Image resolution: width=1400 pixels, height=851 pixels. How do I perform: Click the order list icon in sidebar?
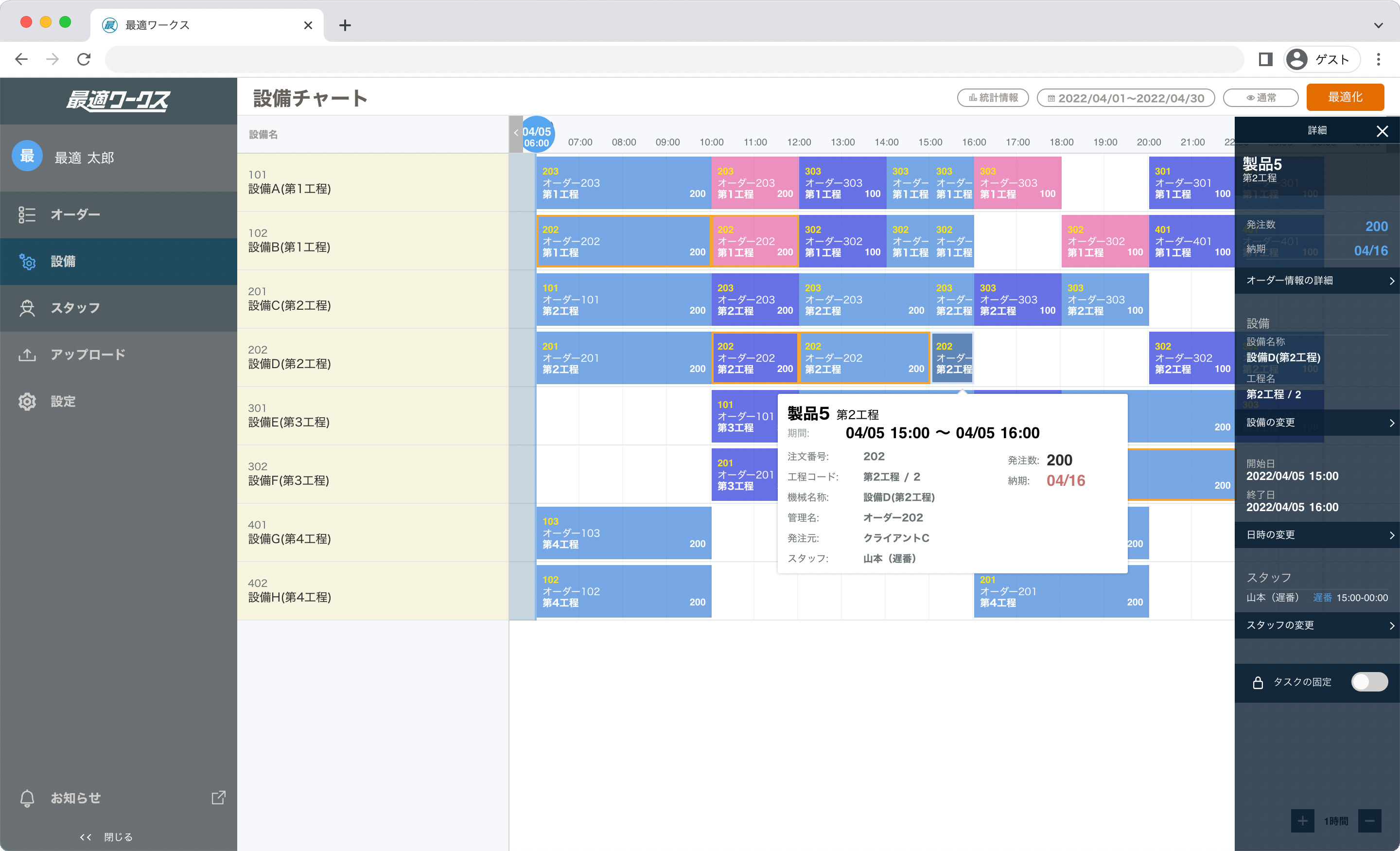(x=27, y=215)
